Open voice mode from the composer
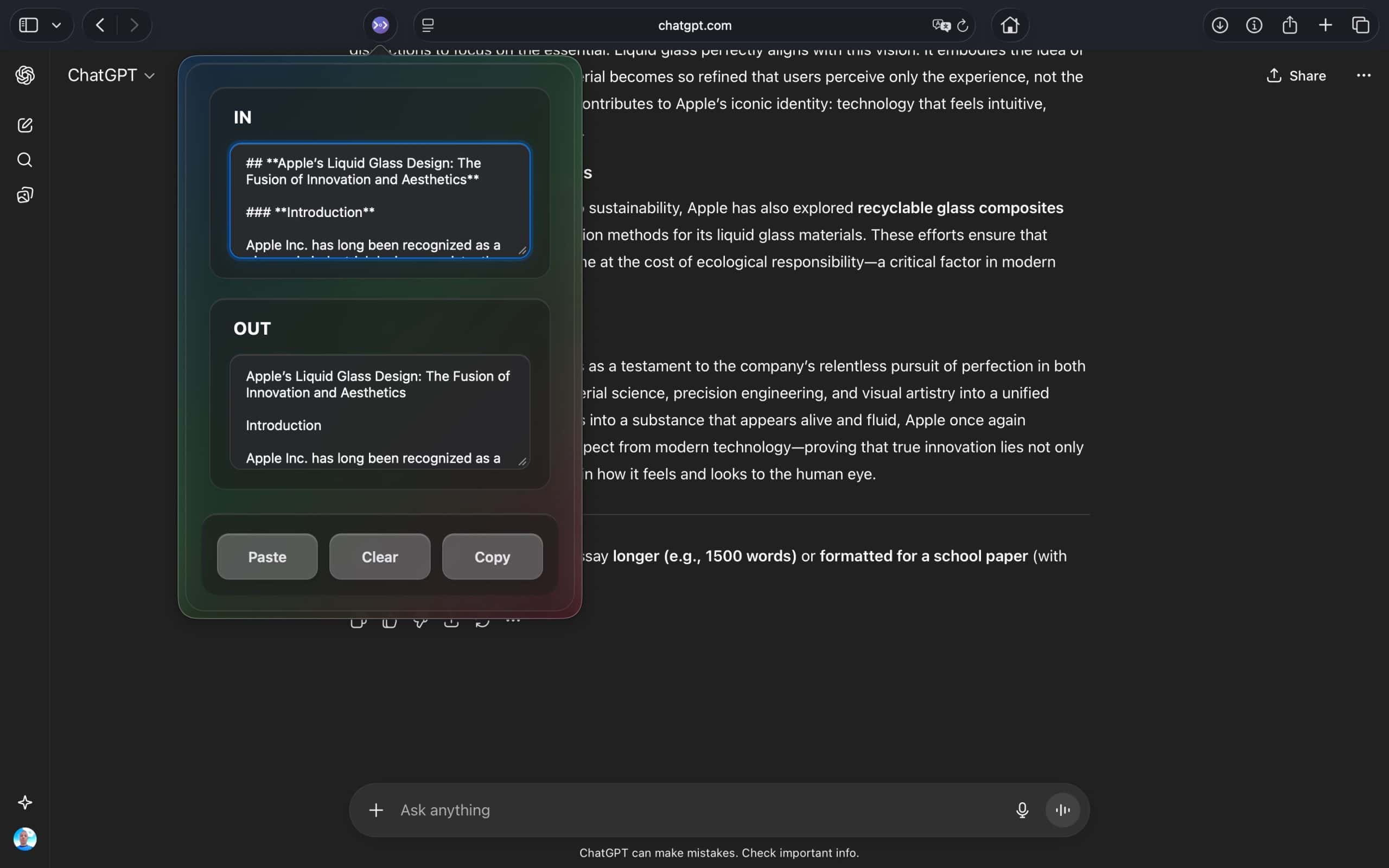The width and height of the screenshot is (1389, 868). pyautogui.click(x=1062, y=809)
